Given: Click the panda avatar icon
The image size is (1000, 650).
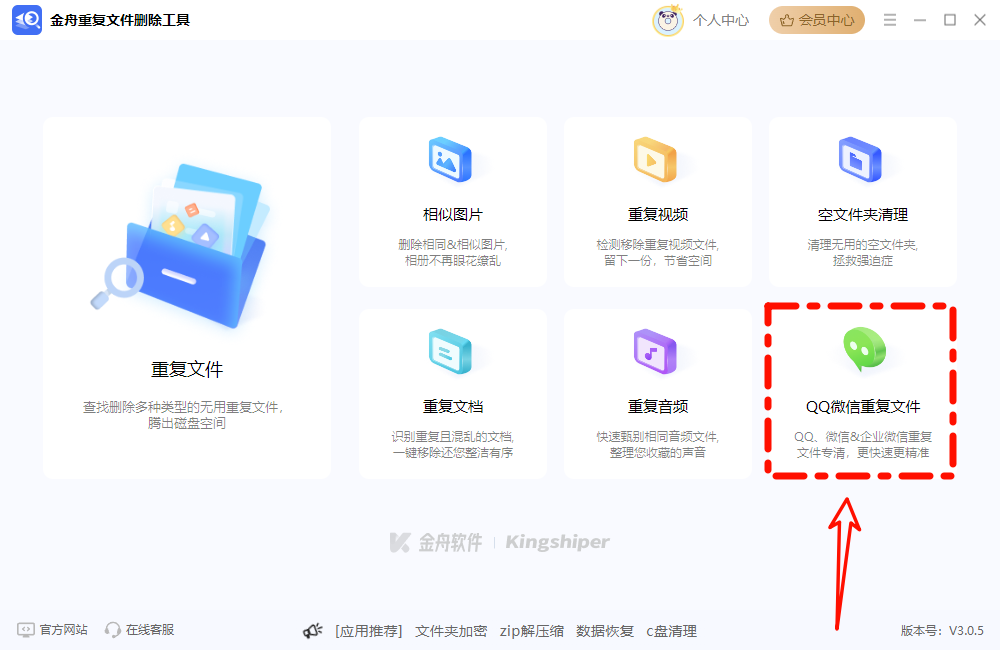Looking at the screenshot, I should [668, 20].
